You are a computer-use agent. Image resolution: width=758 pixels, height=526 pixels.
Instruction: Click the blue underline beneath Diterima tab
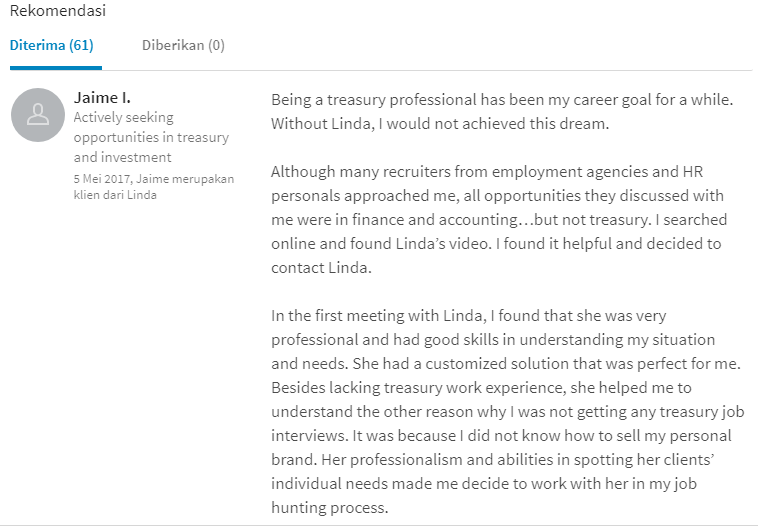56,68
